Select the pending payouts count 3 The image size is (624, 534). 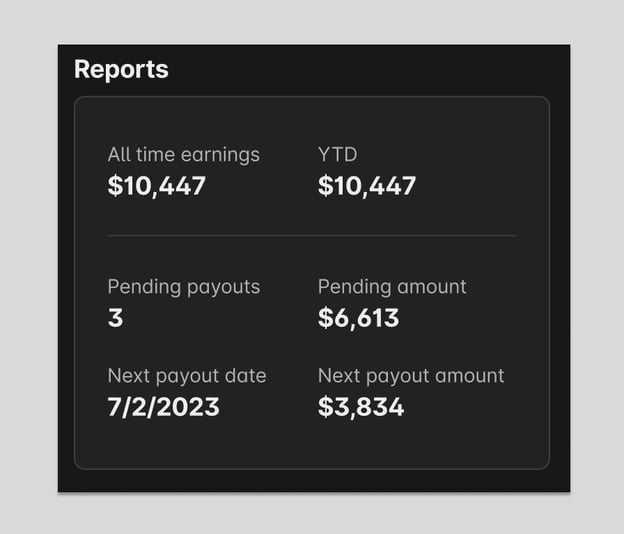coord(115,318)
